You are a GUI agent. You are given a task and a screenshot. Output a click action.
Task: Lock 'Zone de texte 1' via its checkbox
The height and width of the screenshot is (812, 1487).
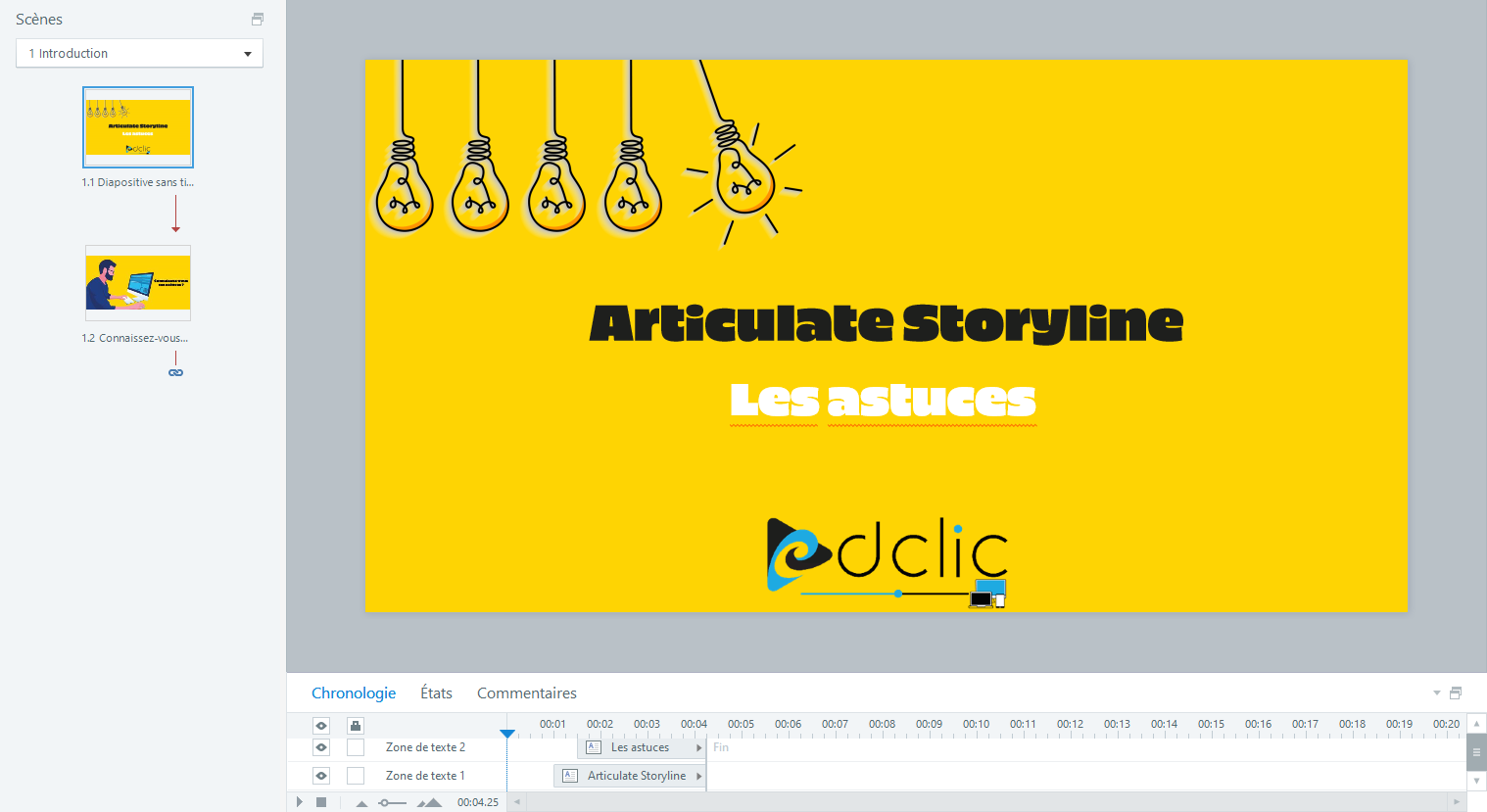tap(355, 775)
